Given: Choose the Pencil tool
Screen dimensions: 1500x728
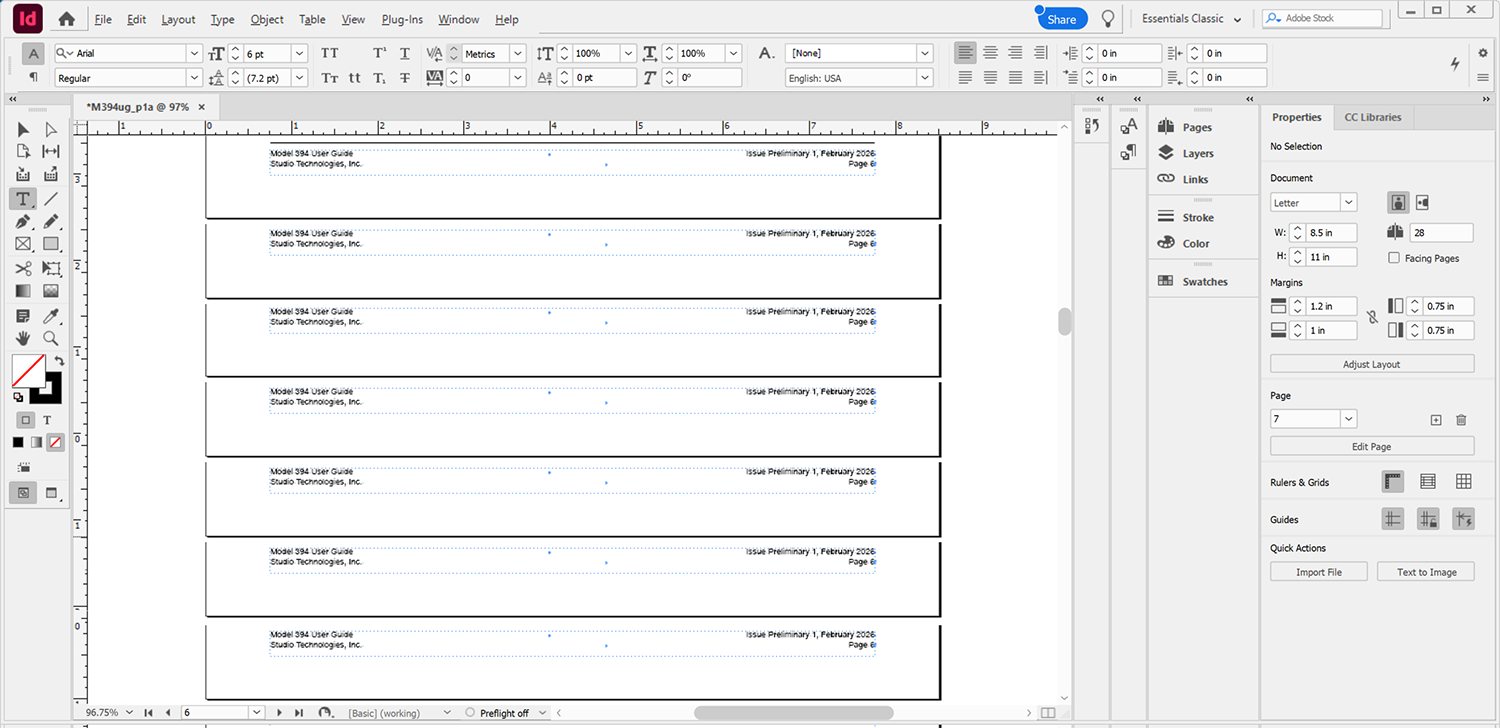Looking at the screenshot, I should coord(51,221).
